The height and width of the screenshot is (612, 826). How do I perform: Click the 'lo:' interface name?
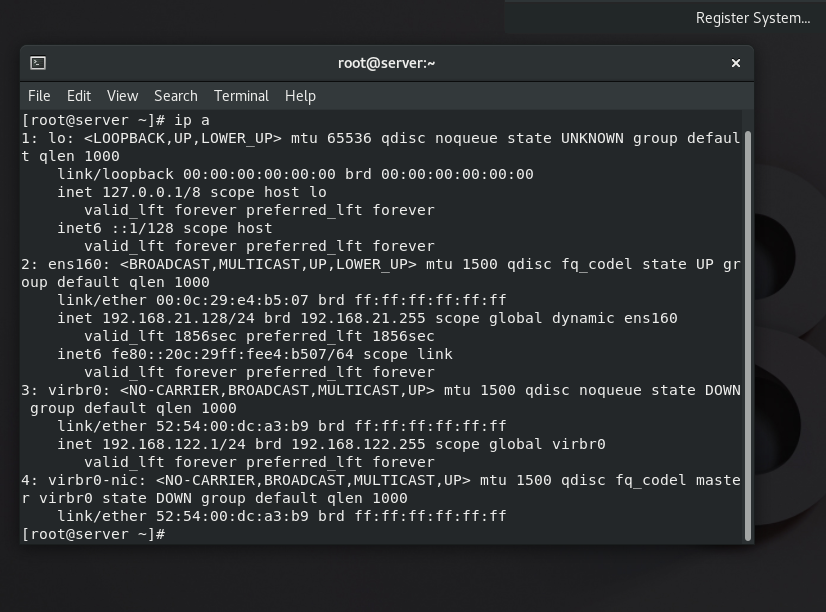tap(62, 139)
